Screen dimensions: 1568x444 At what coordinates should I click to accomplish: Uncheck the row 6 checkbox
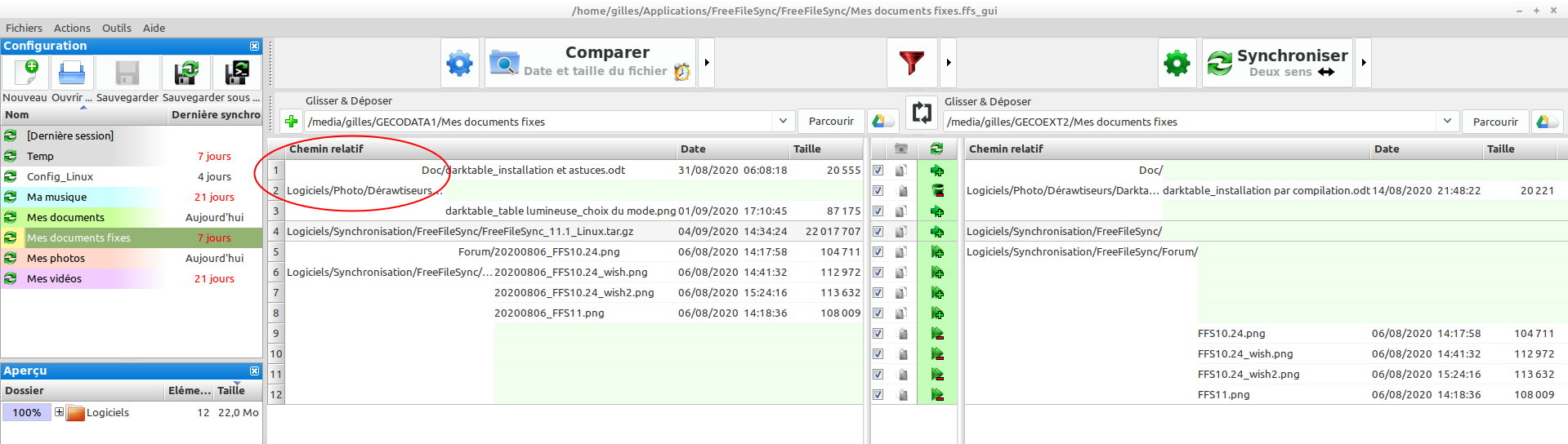point(878,273)
